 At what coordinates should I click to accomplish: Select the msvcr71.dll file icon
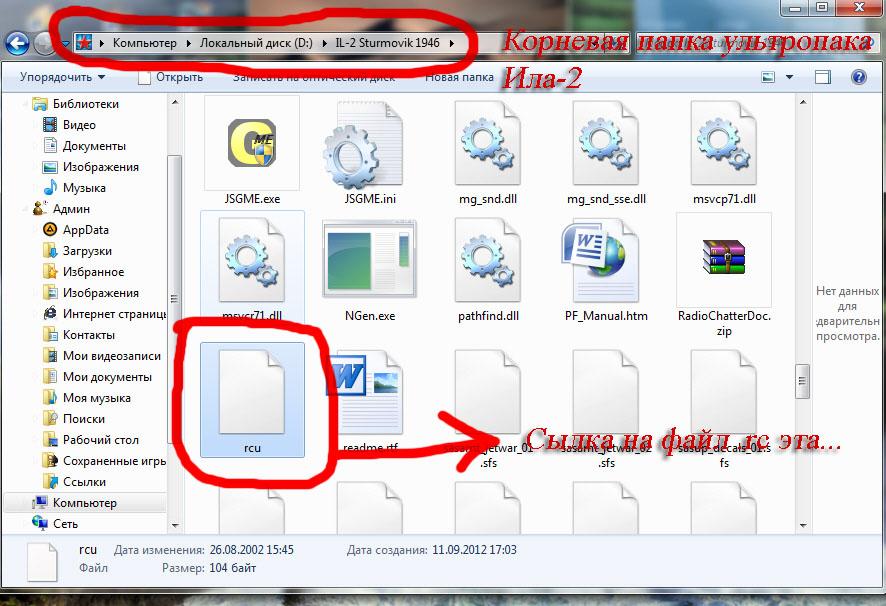252,259
